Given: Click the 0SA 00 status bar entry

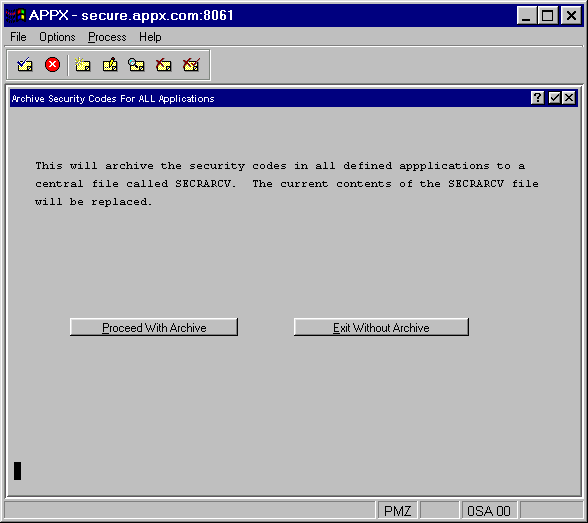Looking at the screenshot, I should (x=489, y=511).
